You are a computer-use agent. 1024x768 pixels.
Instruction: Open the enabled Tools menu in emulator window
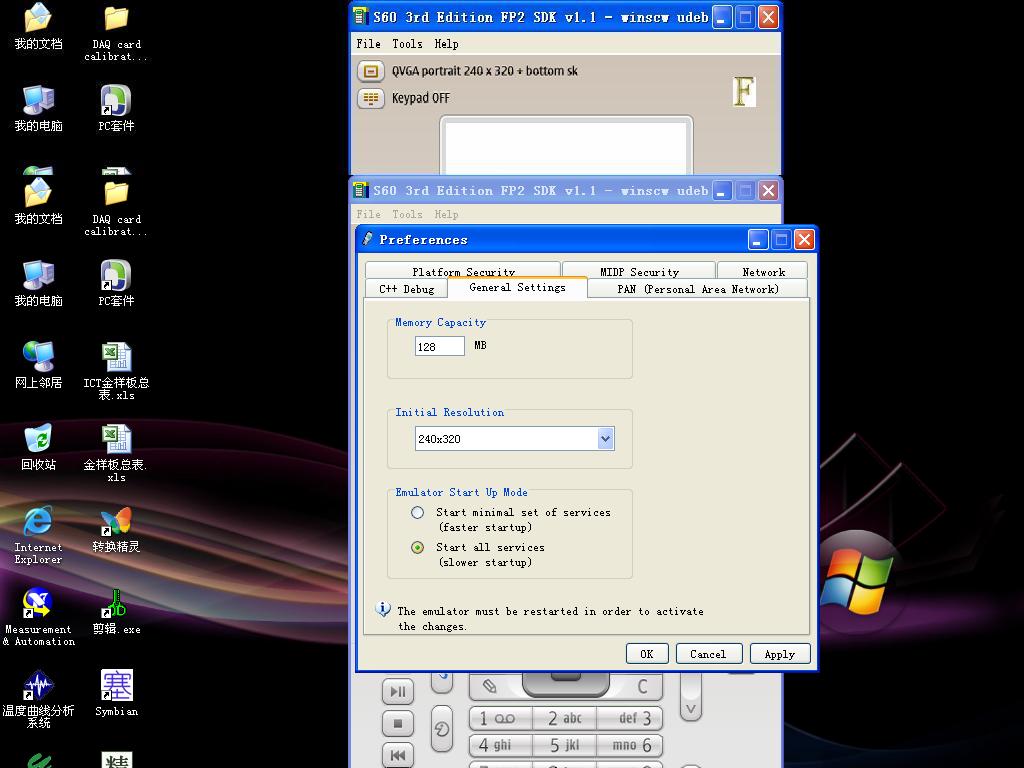click(x=407, y=44)
